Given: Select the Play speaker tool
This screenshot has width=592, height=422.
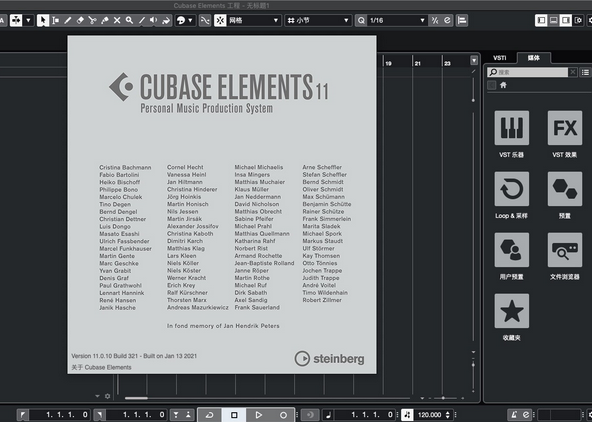Looking at the screenshot, I should (x=154, y=20).
